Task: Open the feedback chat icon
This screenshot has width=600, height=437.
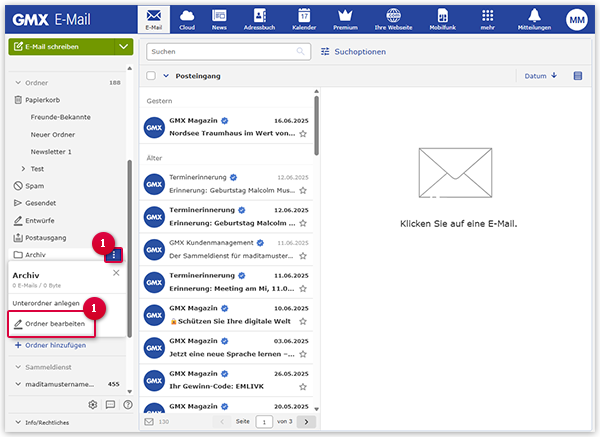Action: pos(110,404)
